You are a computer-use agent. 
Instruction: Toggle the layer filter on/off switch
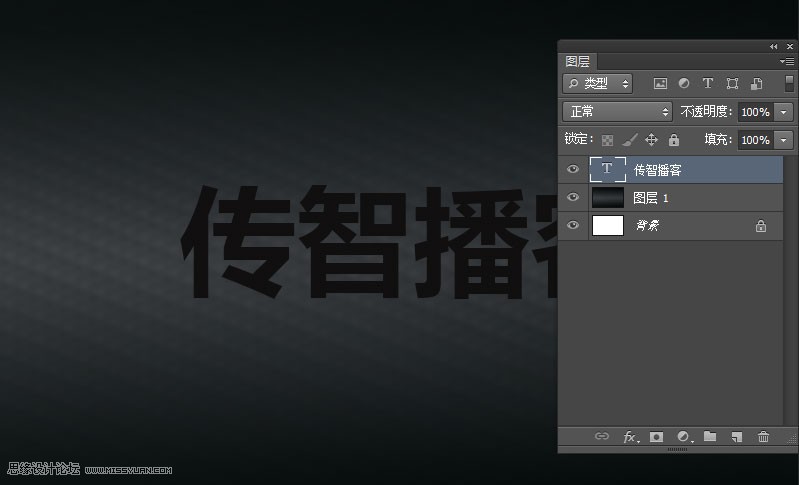789,84
